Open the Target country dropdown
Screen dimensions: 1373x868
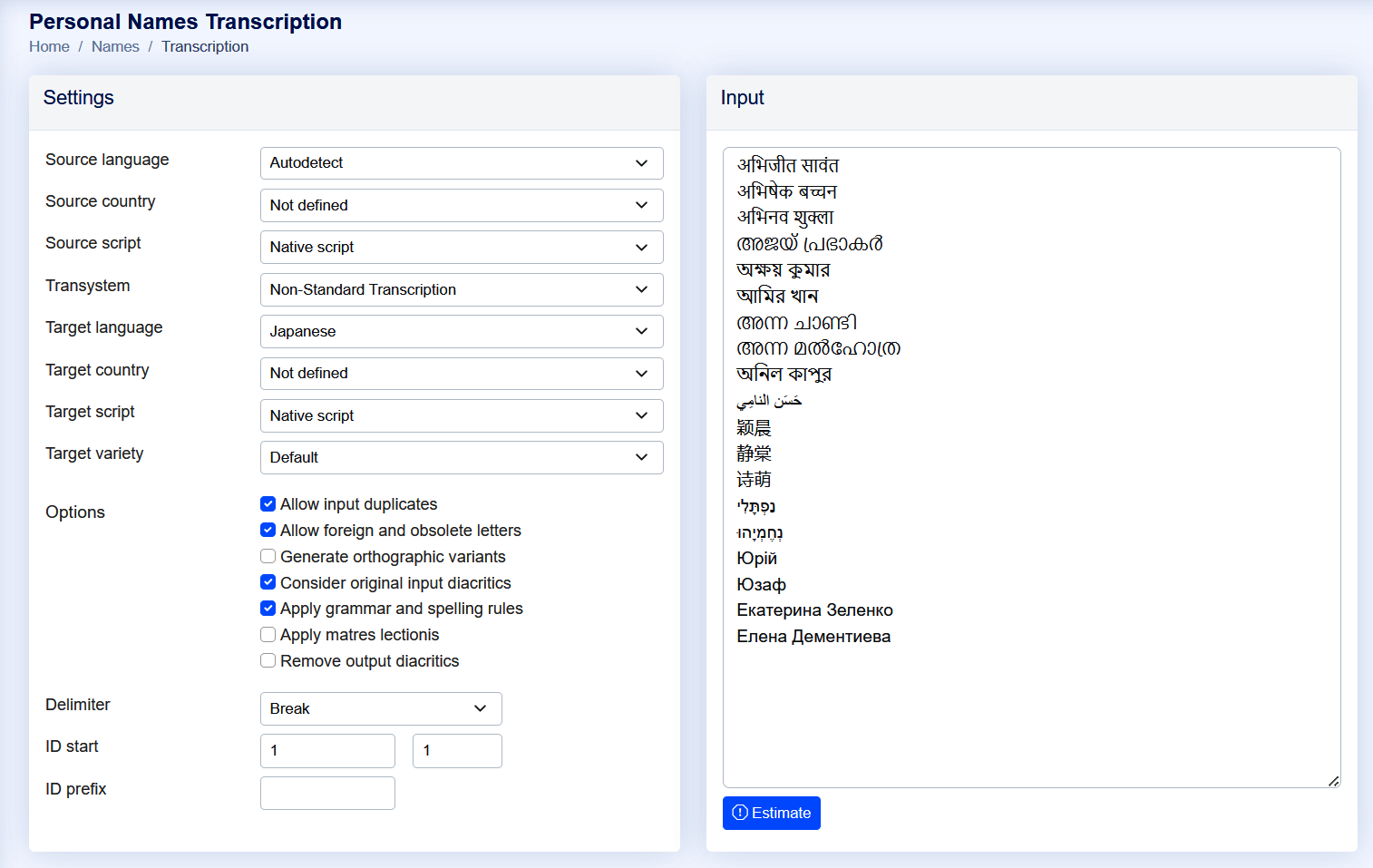pyautogui.click(x=462, y=373)
